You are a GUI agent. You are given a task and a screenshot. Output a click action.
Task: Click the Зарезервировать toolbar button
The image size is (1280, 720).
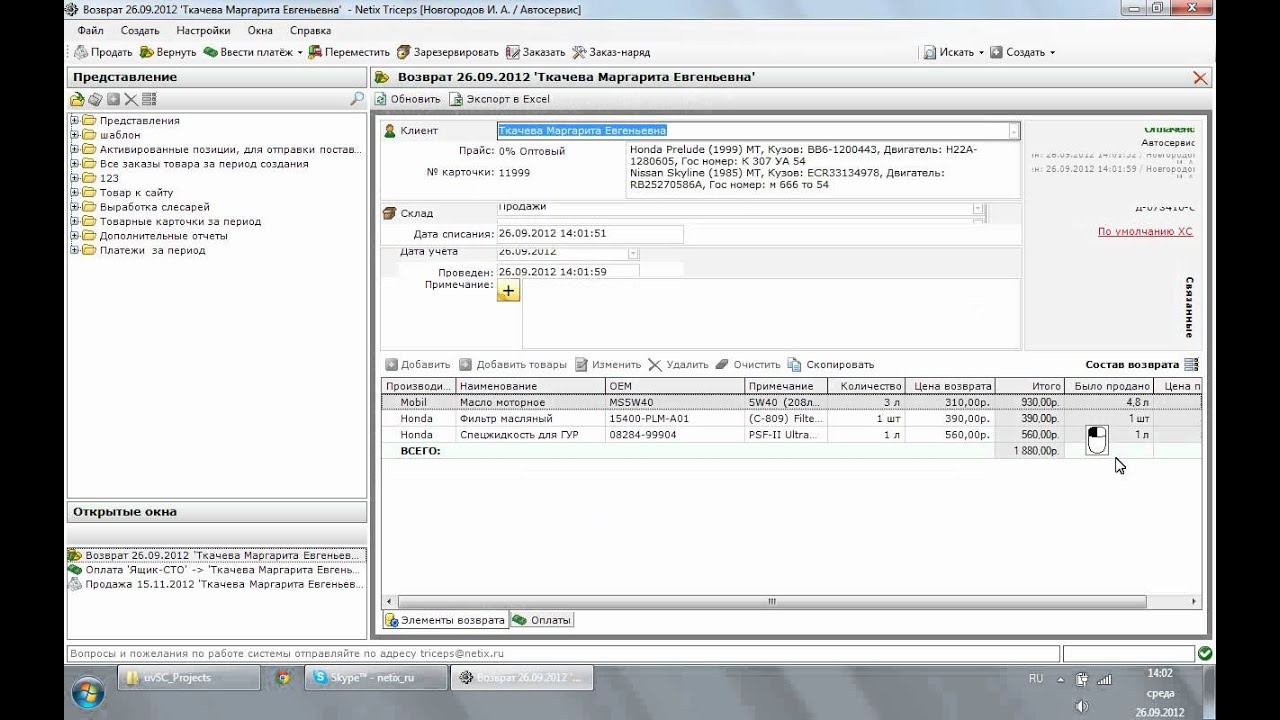pos(448,52)
